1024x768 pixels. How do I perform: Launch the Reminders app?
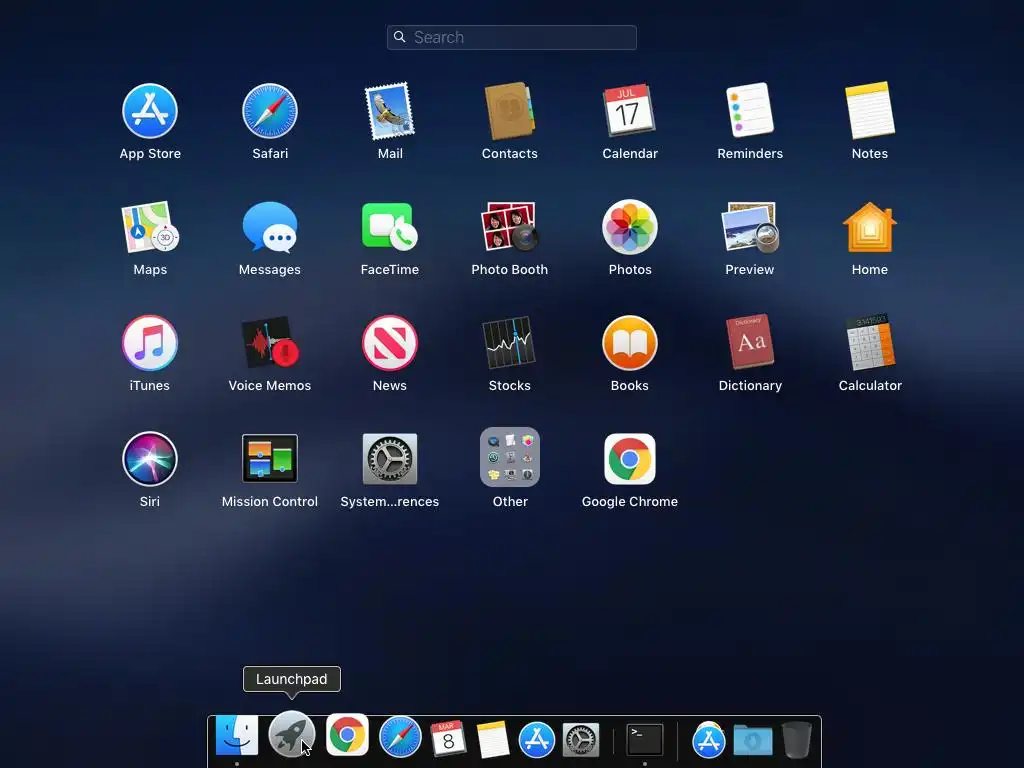click(750, 110)
